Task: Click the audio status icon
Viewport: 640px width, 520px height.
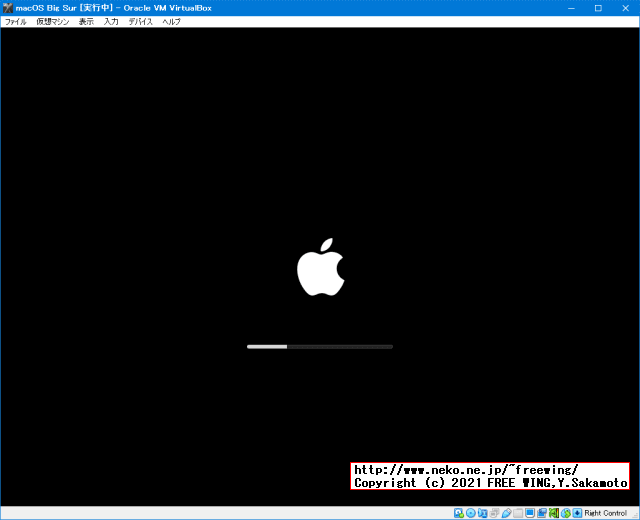Action: (x=482, y=513)
